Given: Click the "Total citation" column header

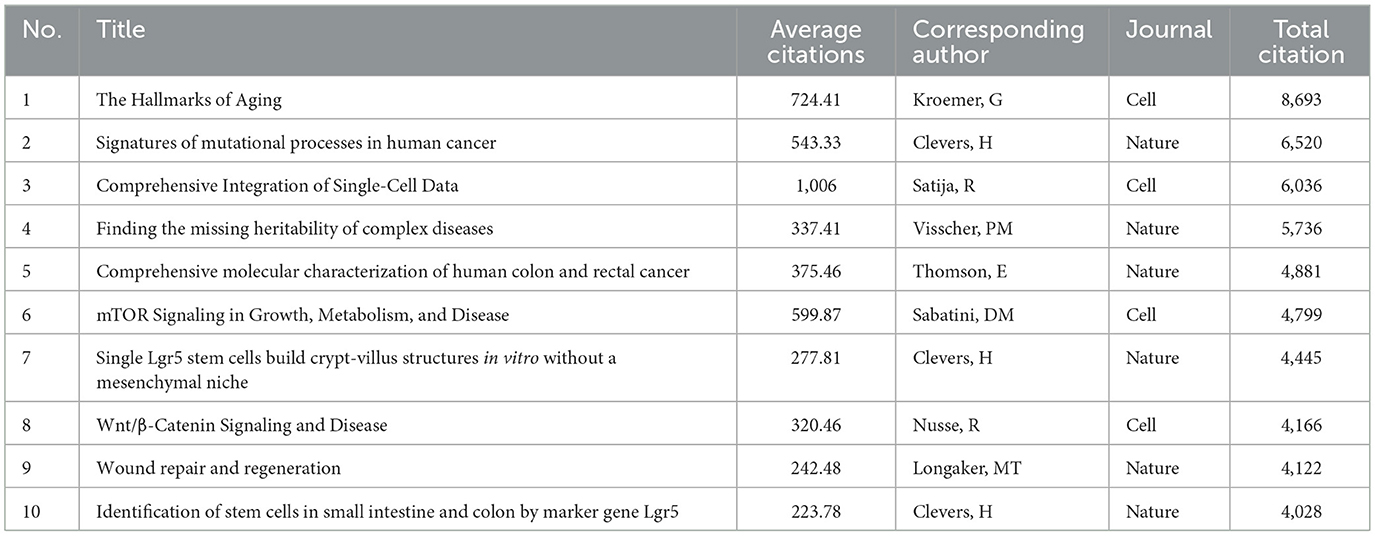Looking at the screenshot, I should (x=1301, y=42).
